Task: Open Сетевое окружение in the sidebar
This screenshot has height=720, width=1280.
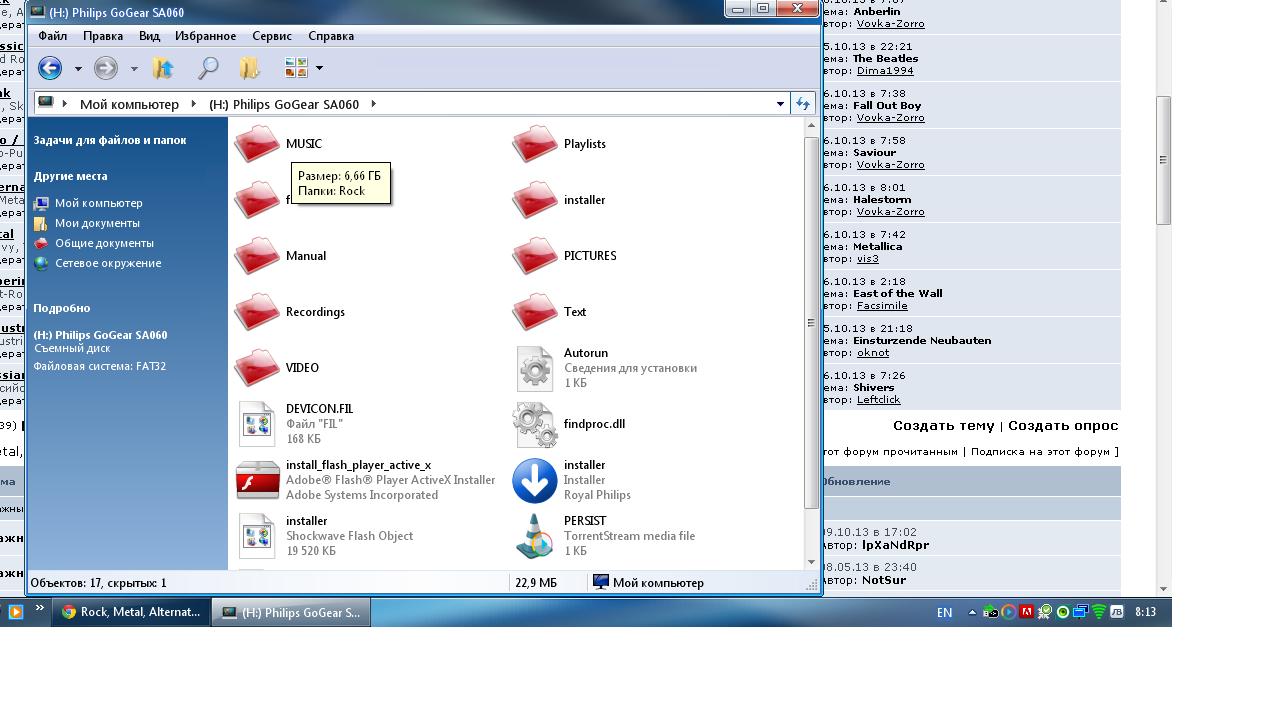Action: 108,263
